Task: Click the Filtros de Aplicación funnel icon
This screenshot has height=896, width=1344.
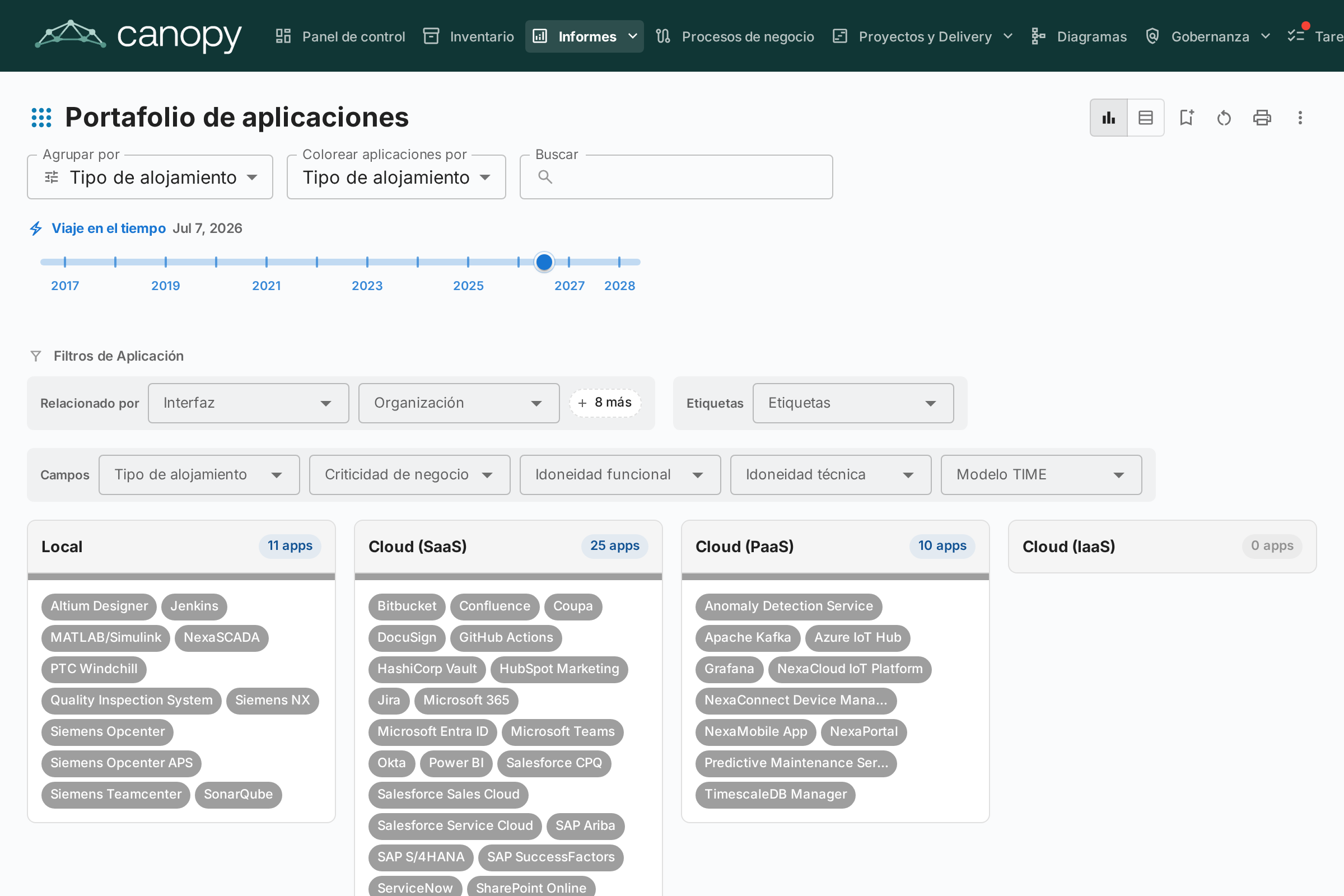Action: (36, 356)
